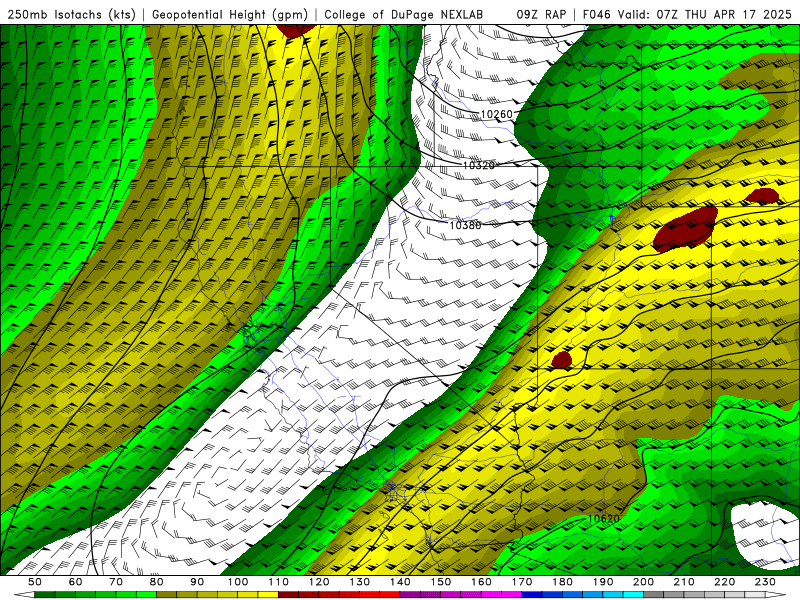The height and width of the screenshot is (600, 800).
Task: Click the 160 value on the legend
Action: pos(482,582)
